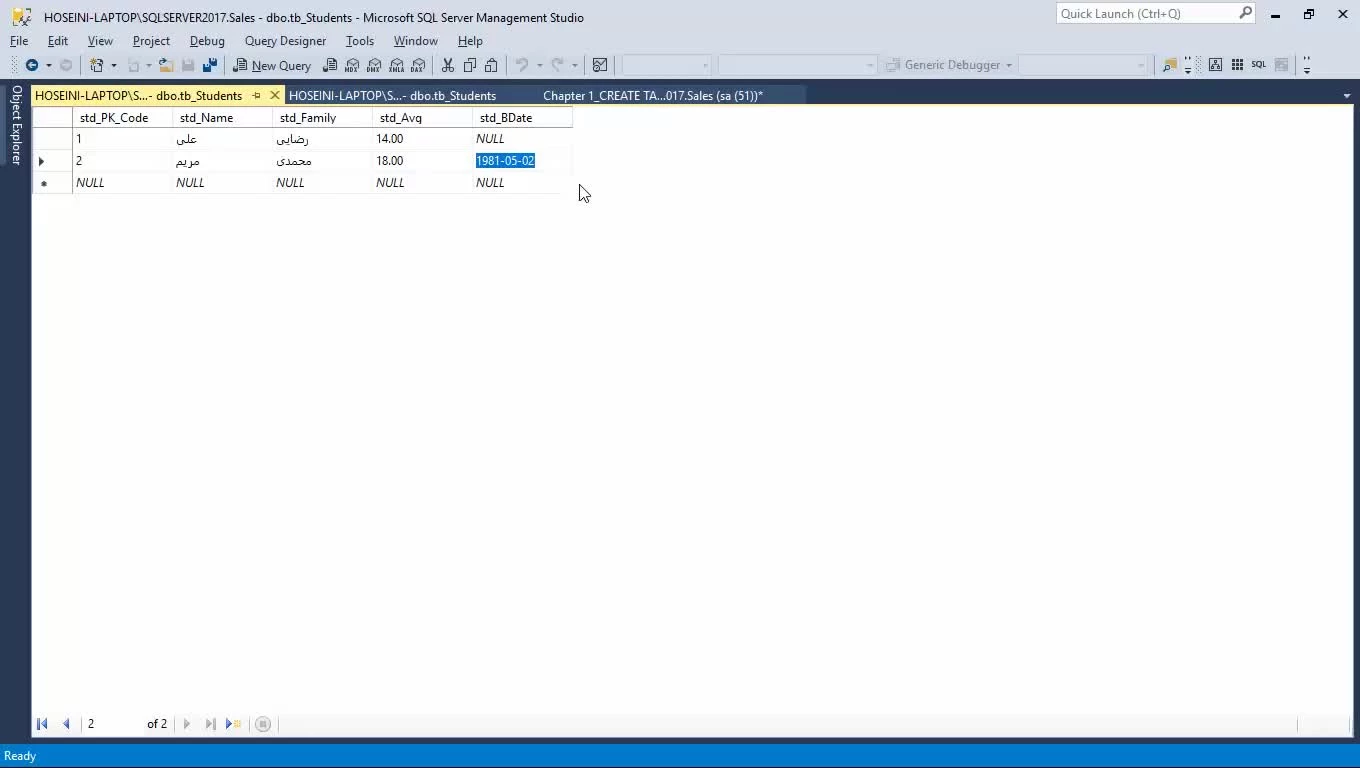Expand the New Project dropdown arrow
1360x768 pixels.
pyautogui.click(x=113, y=65)
